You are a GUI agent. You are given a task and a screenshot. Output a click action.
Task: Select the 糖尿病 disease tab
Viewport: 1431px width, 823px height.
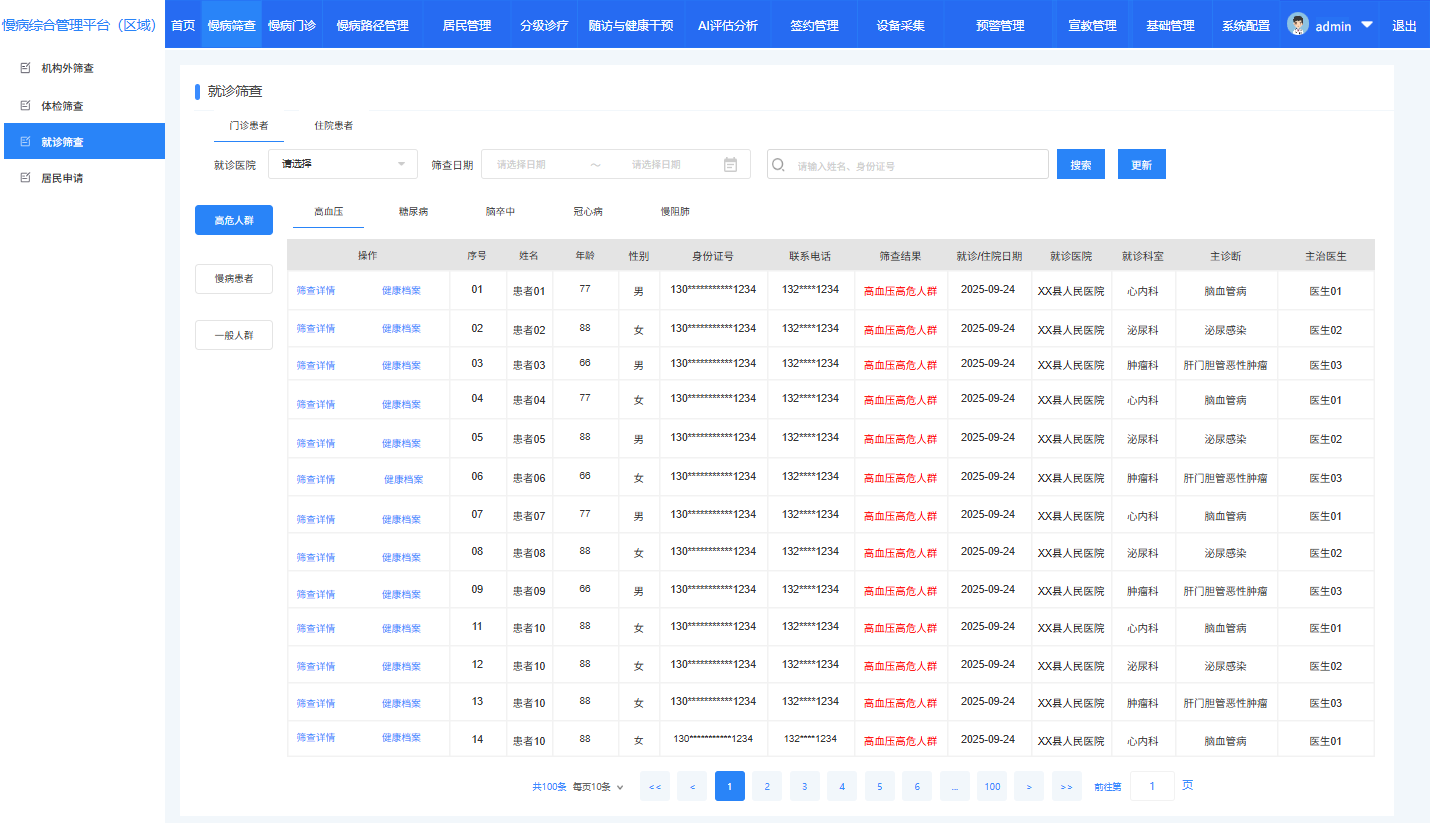(x=413, y=212)
